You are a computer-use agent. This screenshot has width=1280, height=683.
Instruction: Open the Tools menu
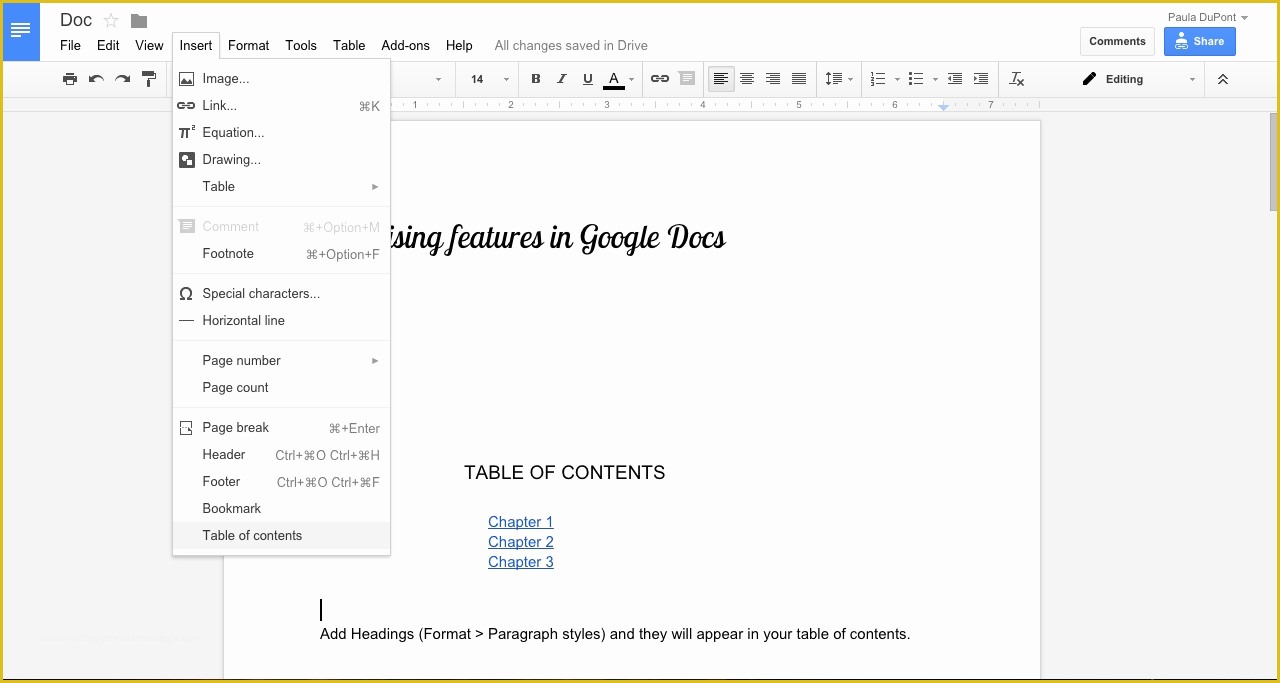point(301,45)
